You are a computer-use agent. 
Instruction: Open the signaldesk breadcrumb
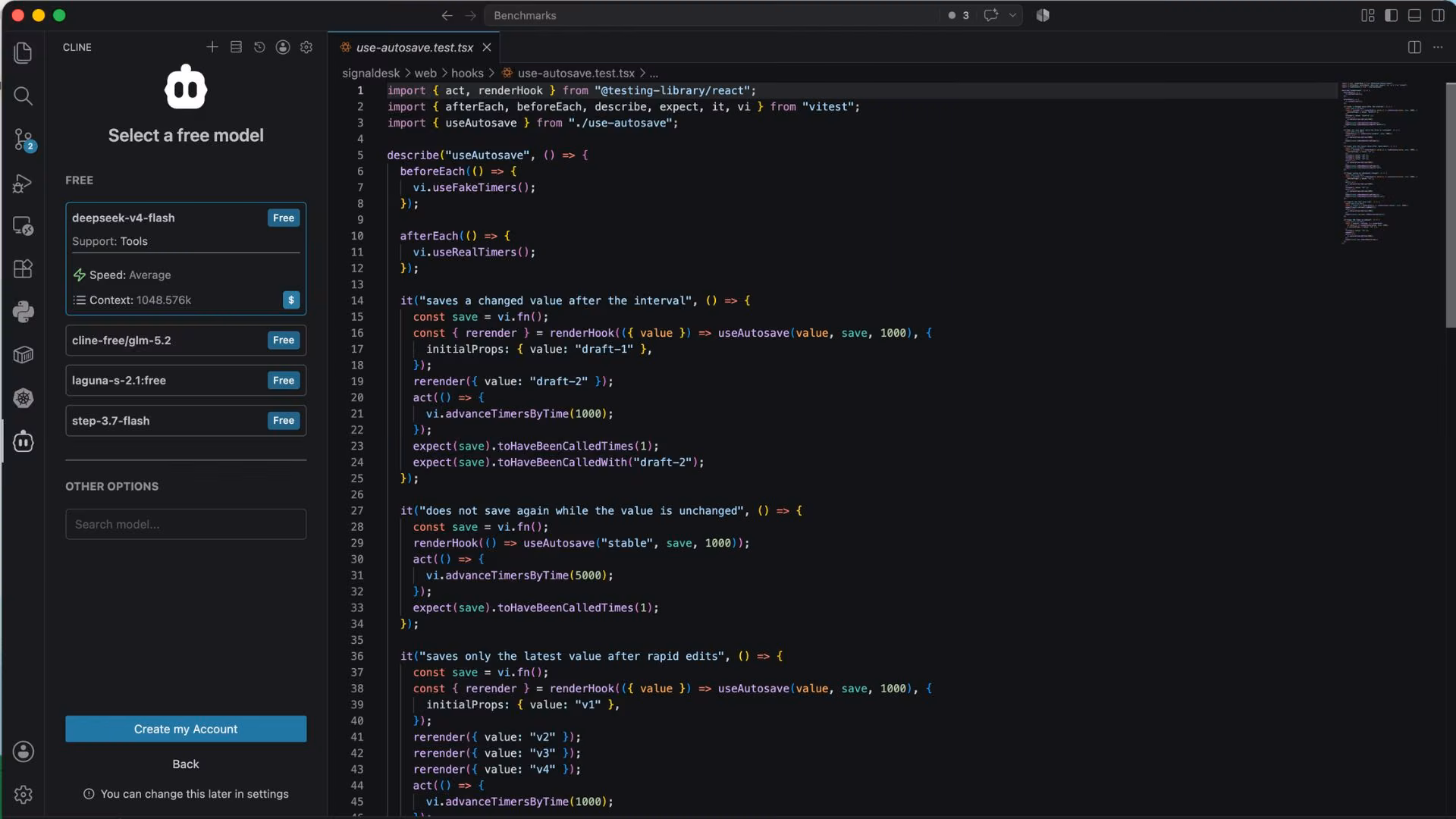[371, 73]
